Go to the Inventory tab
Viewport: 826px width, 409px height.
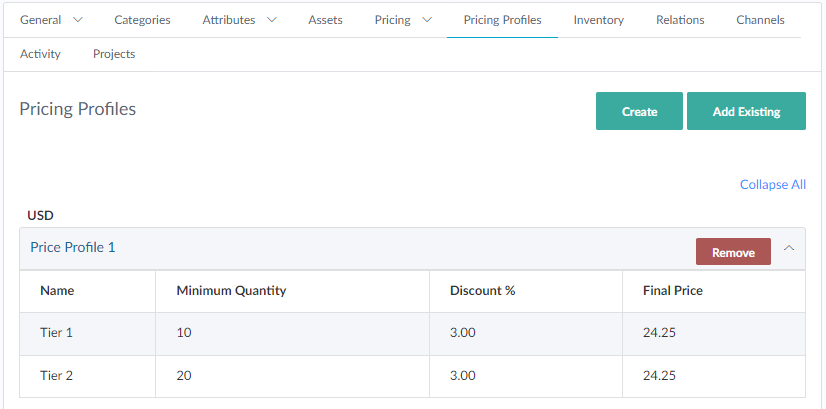pyautogui.click(x=598, y=20)
